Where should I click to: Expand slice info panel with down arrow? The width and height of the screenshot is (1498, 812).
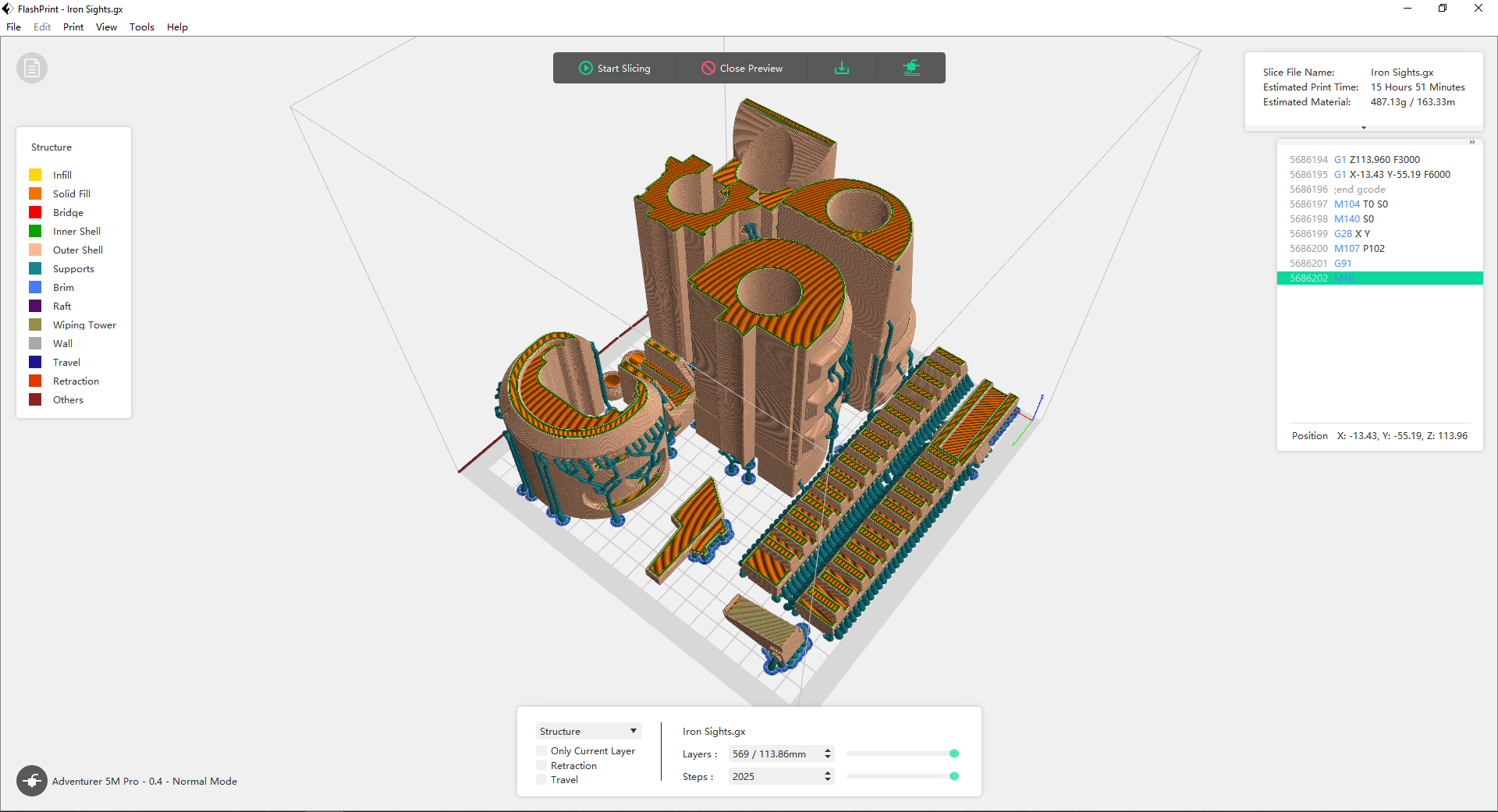pos(1364,127)
